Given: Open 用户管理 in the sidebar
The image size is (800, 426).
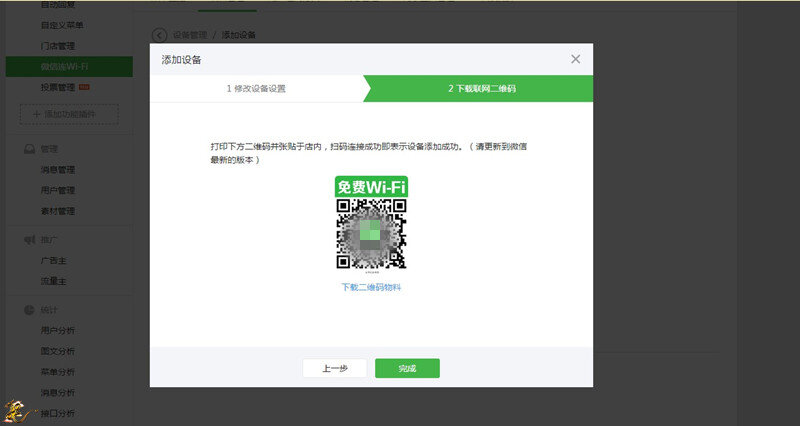Looking at the screenshot, I should [x=58, y=190].
